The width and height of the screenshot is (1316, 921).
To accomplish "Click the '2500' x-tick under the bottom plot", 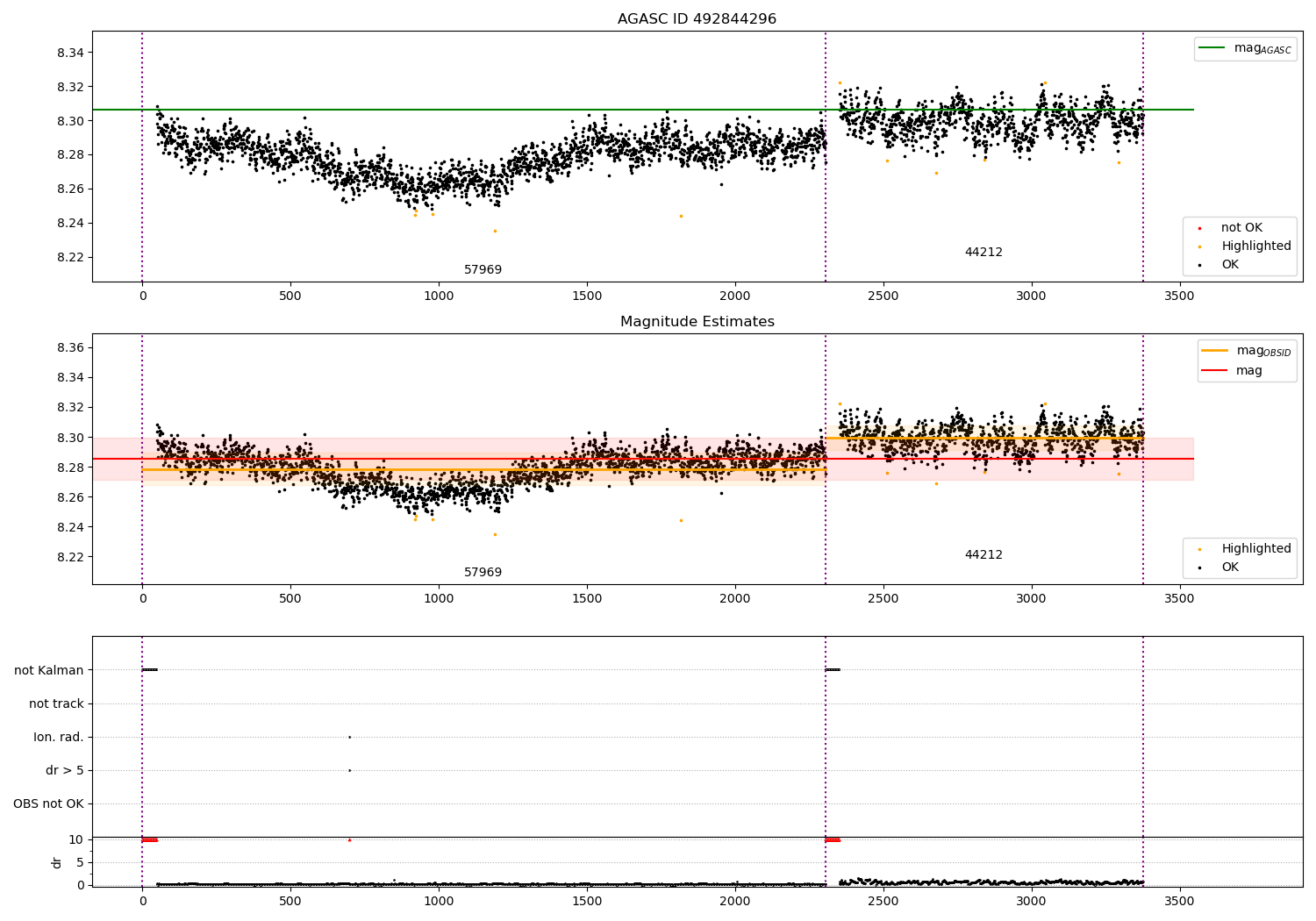I will click(x=883, y=900).
